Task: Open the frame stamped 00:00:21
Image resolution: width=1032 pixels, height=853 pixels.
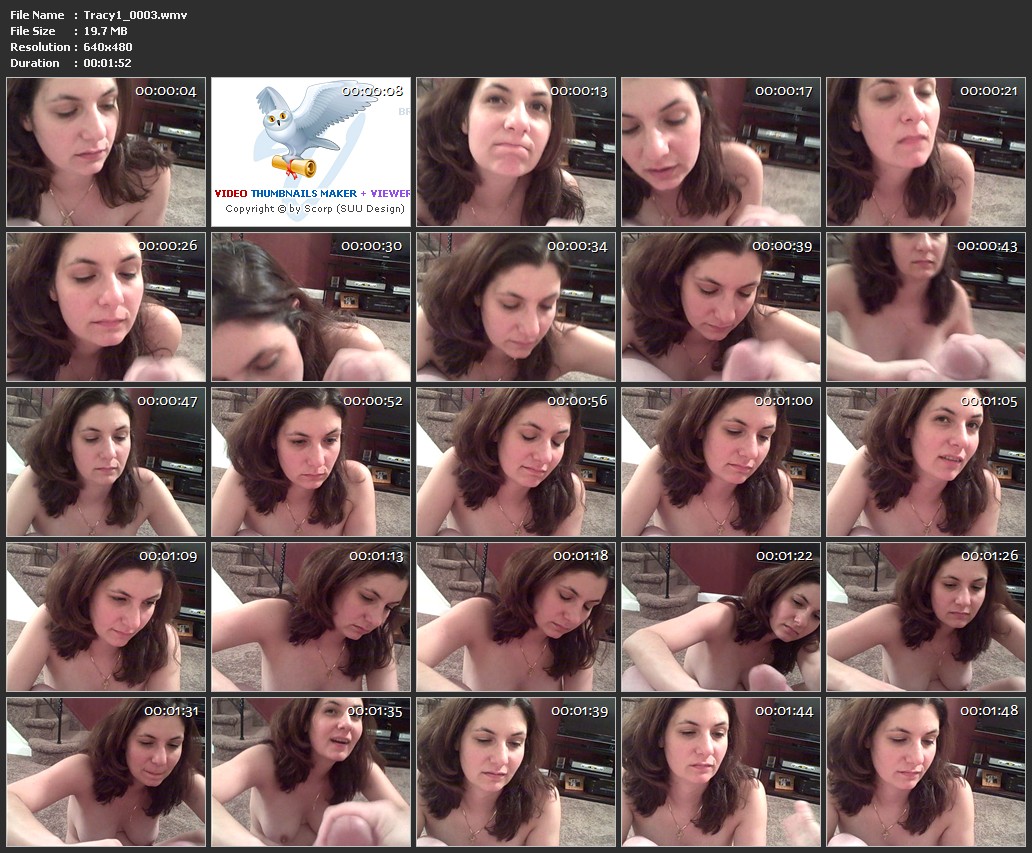Action: coord(926,152)
